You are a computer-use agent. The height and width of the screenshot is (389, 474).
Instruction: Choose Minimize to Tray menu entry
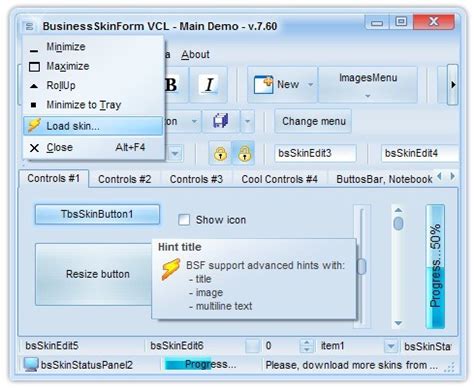[93, 105]
